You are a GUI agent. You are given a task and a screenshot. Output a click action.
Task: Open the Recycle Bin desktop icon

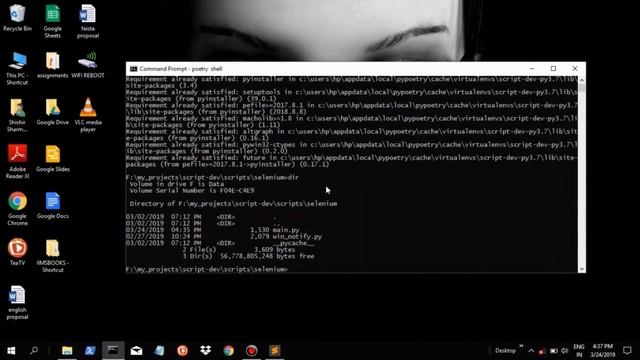pos(17,18)
